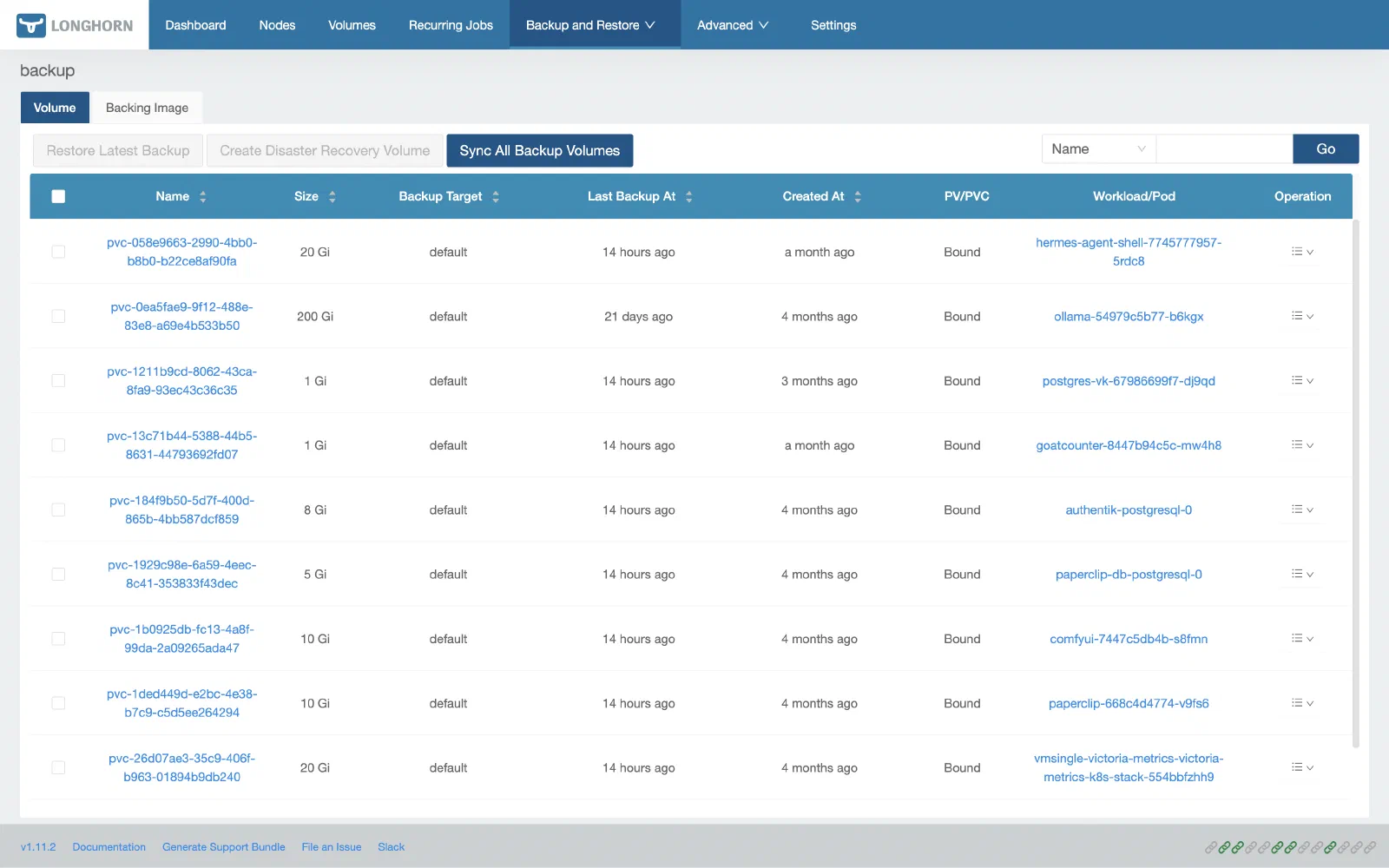Open the Recurring Jobs page

point(451,25)
